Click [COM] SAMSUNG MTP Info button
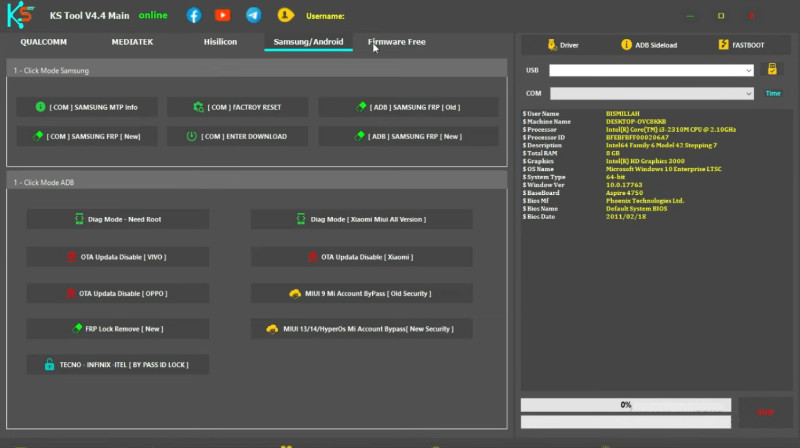 click(87, 107)
